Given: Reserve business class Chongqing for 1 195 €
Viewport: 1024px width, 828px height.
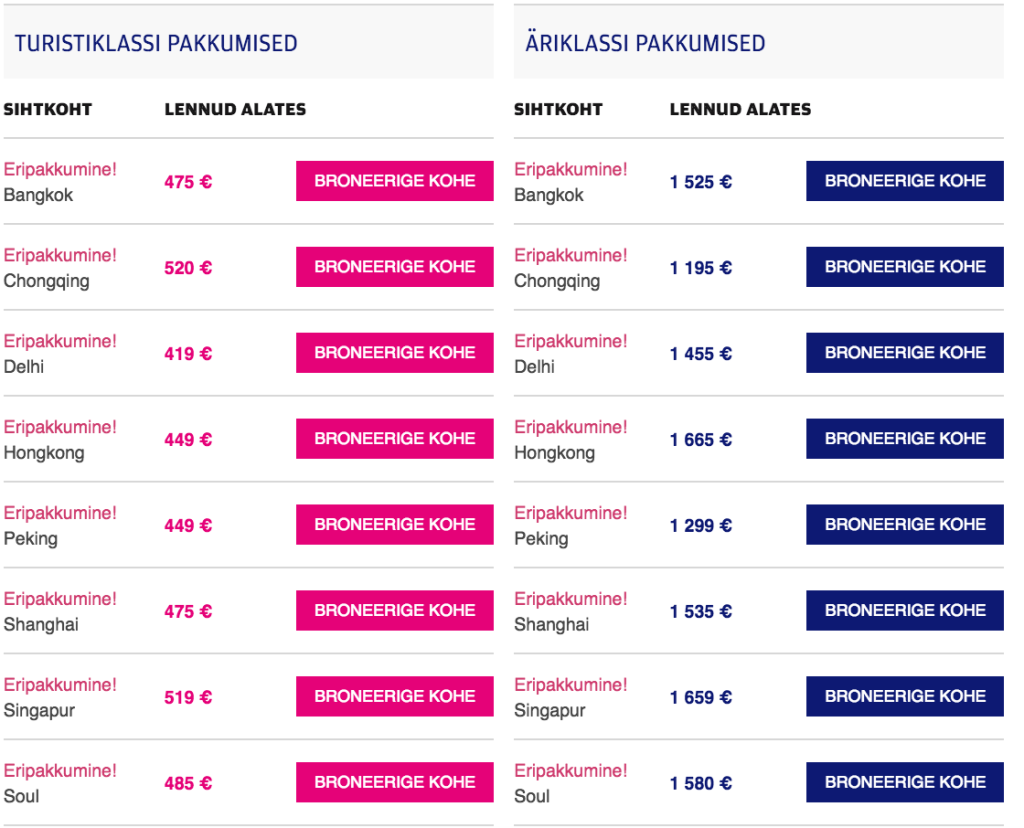Looking at the screenshot, I should pyautogui.click(x=905, y=267).
